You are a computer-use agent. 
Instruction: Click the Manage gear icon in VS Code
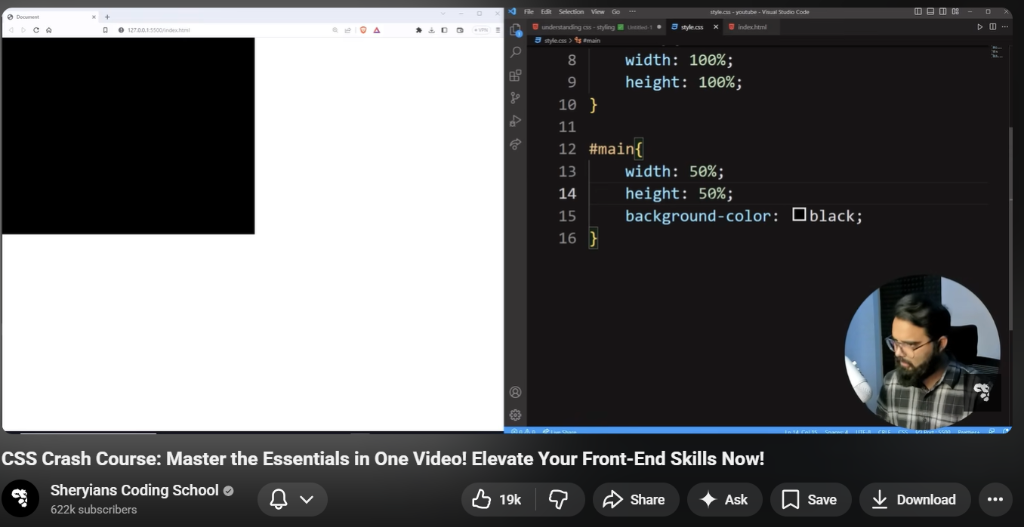click(x=516, y=414)
